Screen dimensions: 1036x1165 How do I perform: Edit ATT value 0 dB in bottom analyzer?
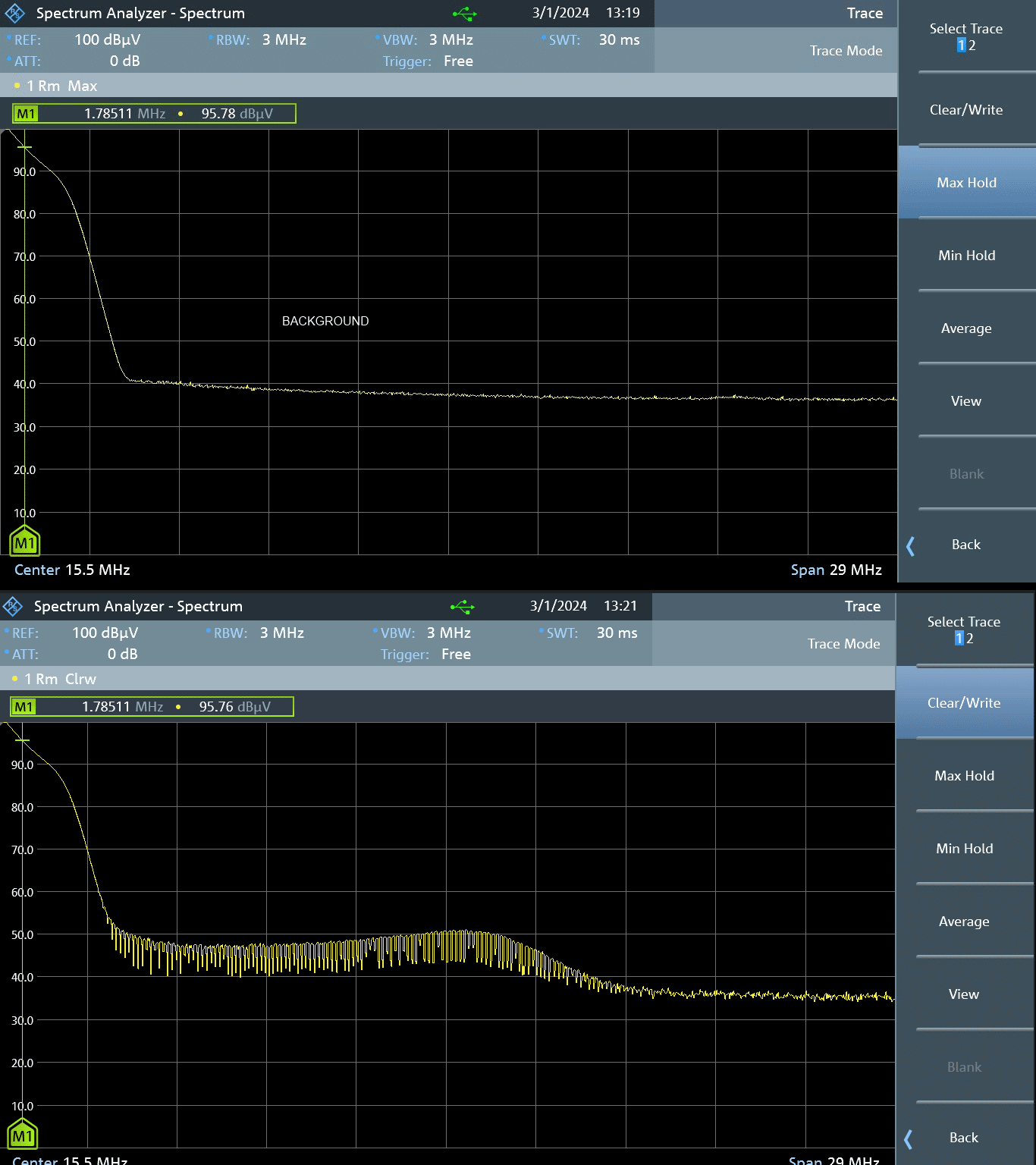122,655
